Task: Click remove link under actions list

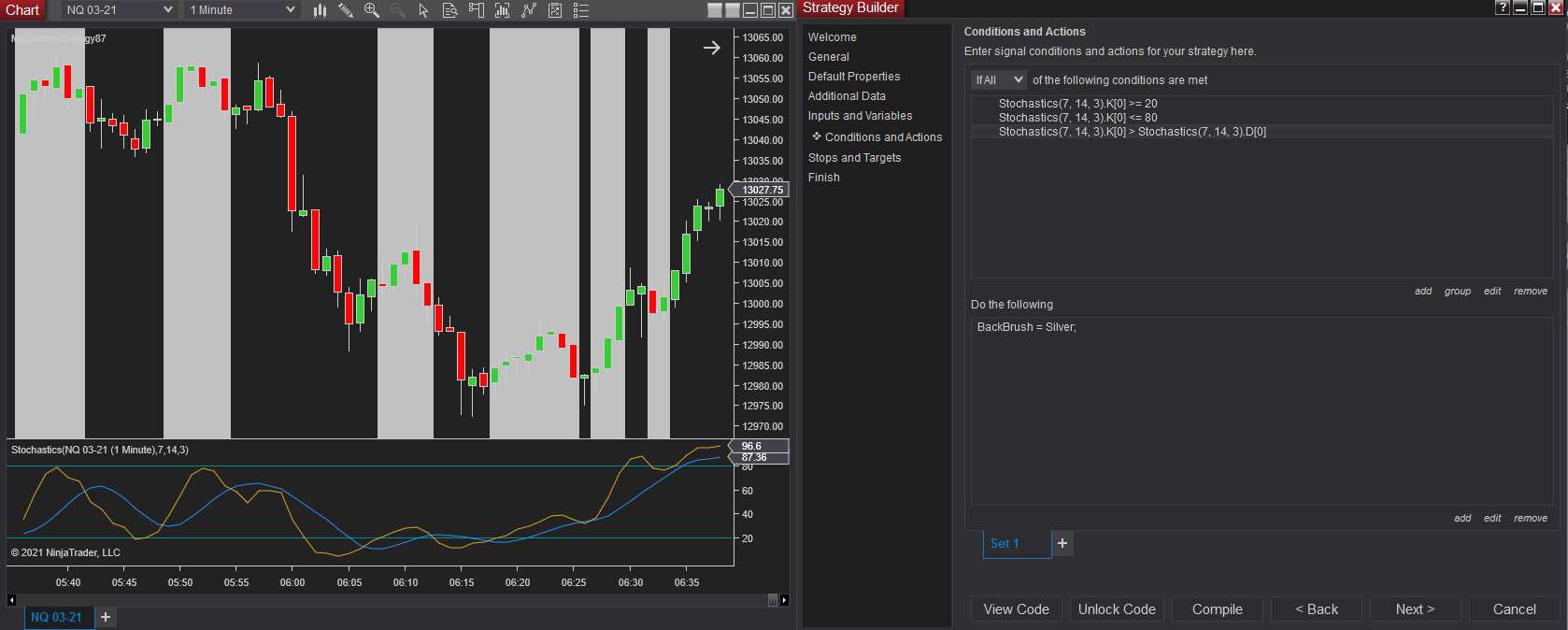Action: point(1531,519)
